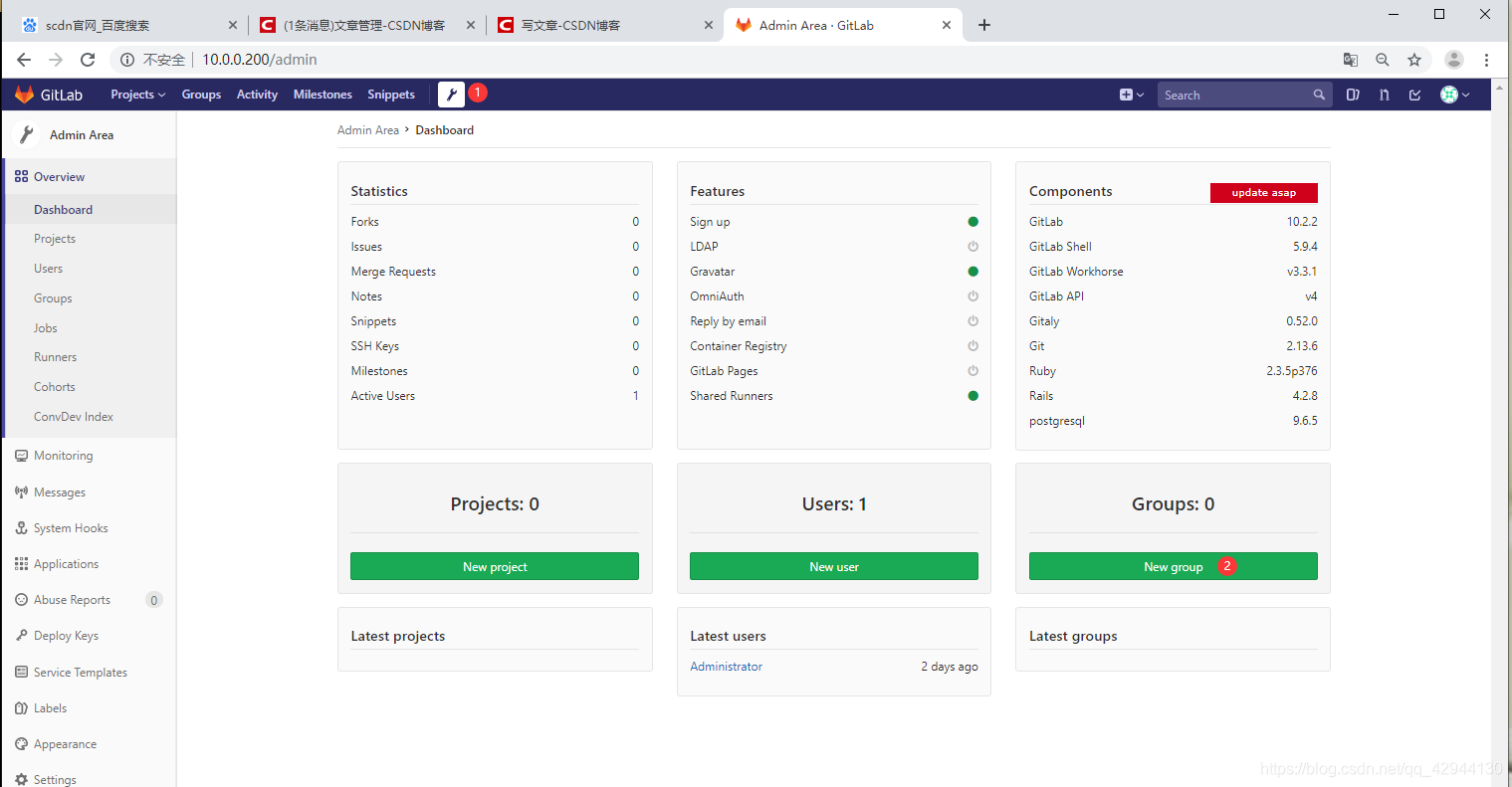Open the Milestones menu item
Screen dimensions: 1512x787
(323, 95)
